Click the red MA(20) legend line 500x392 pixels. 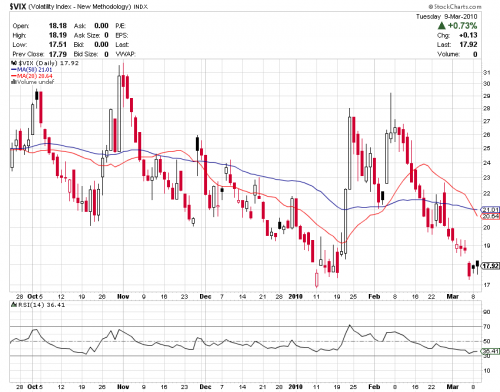(14, 76)
